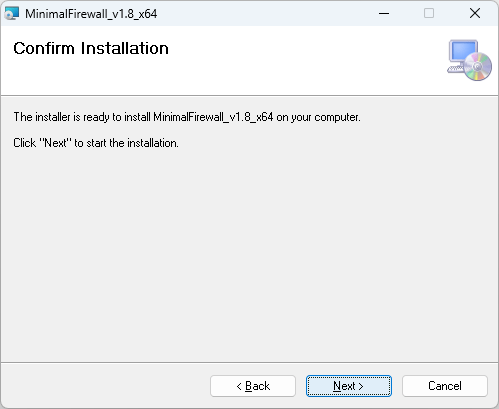Click the greyed-out maximize button

[x=429, y=14]
